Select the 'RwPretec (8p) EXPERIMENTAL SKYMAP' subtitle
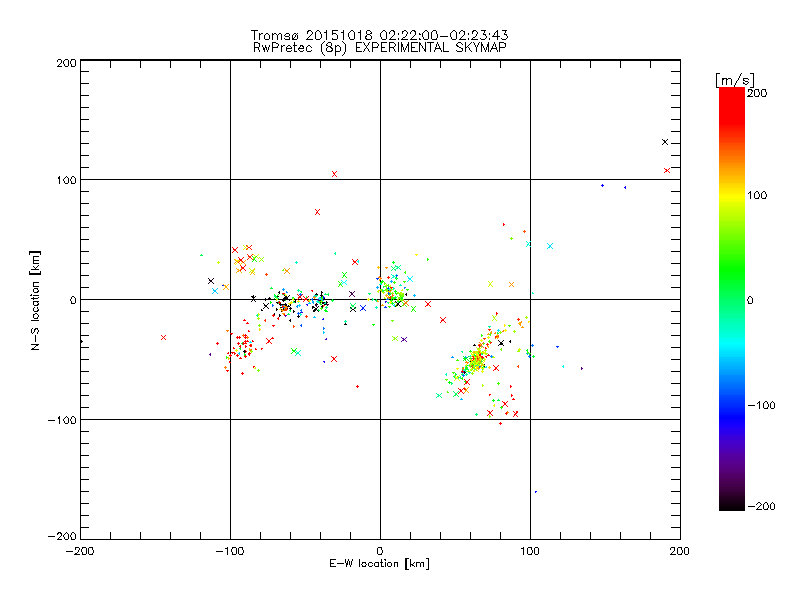The height and width of the screenshot is (600, 800). pos(379,47)
